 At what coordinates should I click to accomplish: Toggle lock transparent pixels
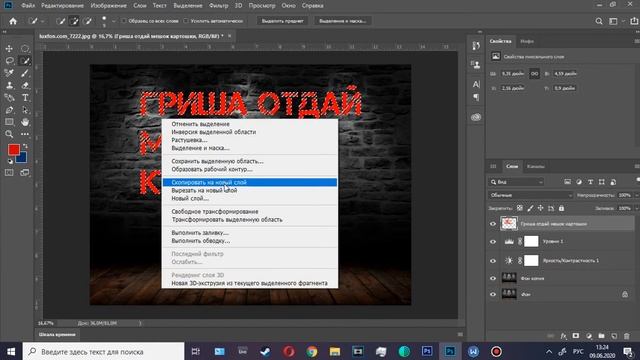[520, 208]
